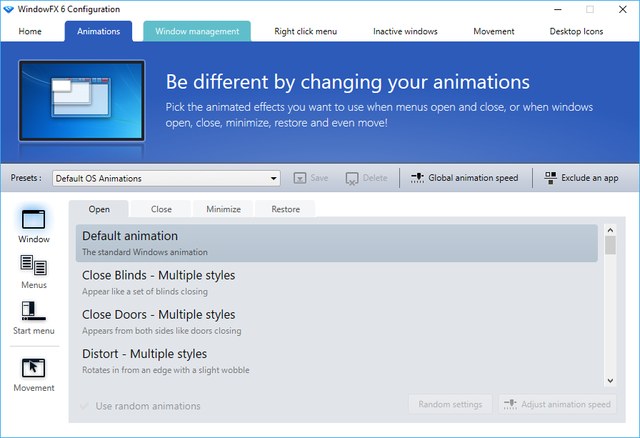This screenshot has width=640, height=438.
Task: Open the Desktop Icons tab
Action: click(576, 31)
